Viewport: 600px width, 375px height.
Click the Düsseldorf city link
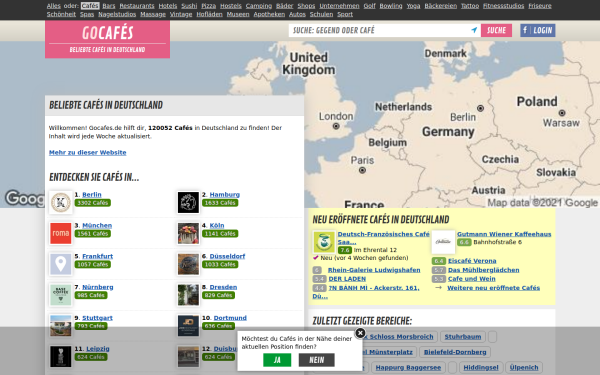click(227, 256)
